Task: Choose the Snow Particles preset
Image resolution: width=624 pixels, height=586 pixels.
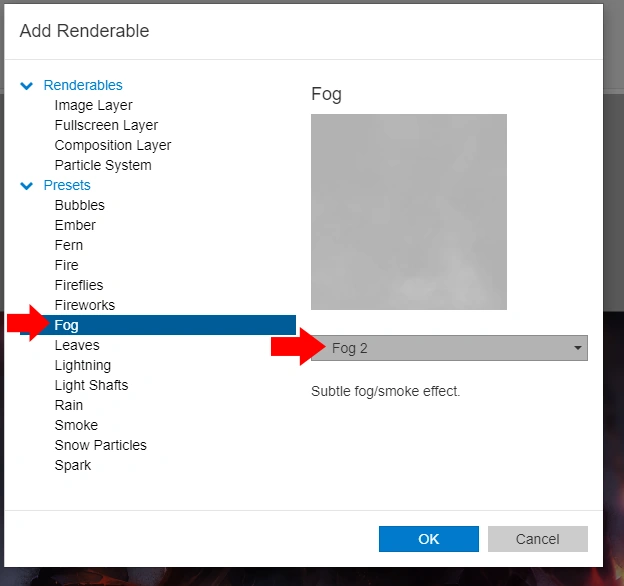Action: [100, 445]
